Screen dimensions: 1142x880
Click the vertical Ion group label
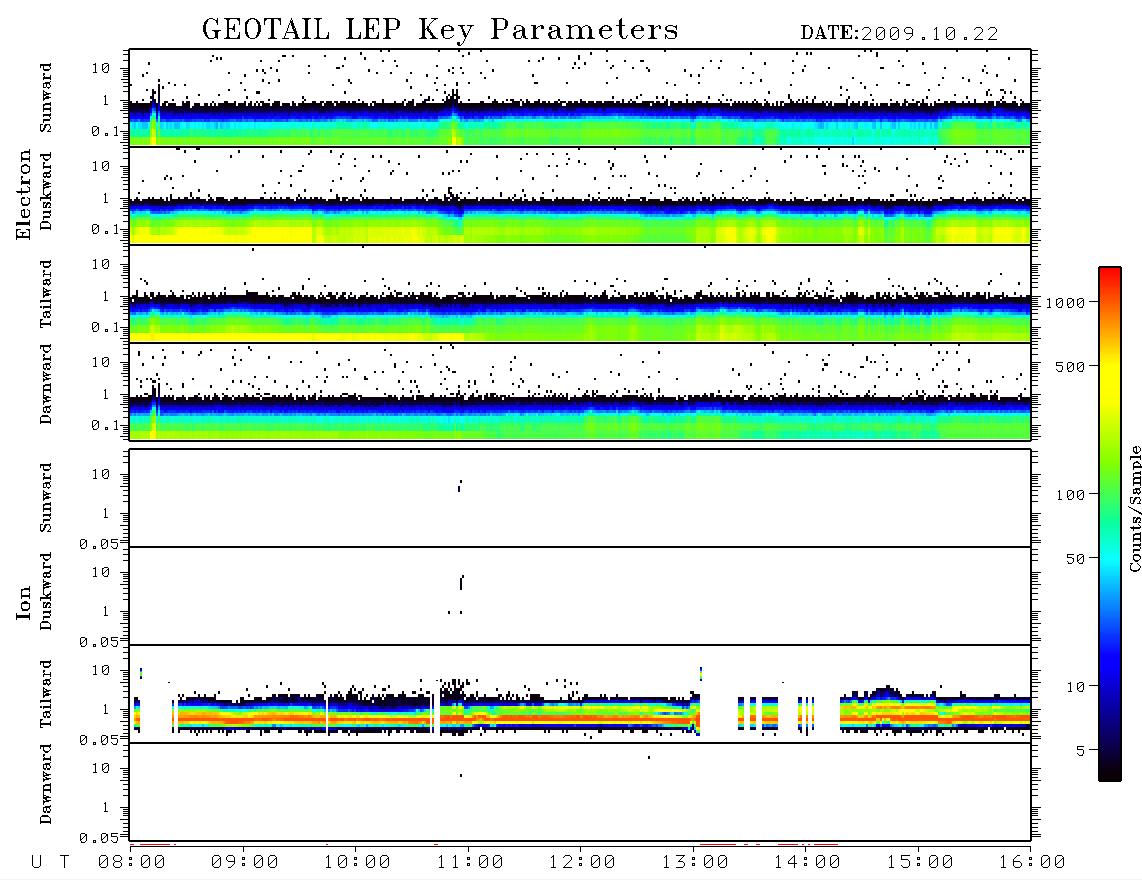click(23, 602)
